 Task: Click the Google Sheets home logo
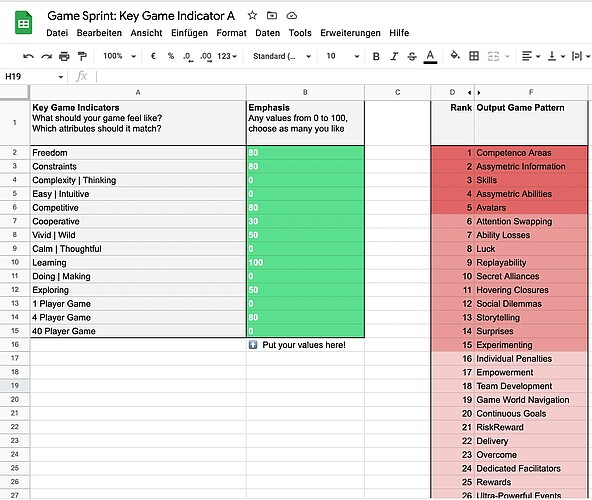tap(23, 23)
